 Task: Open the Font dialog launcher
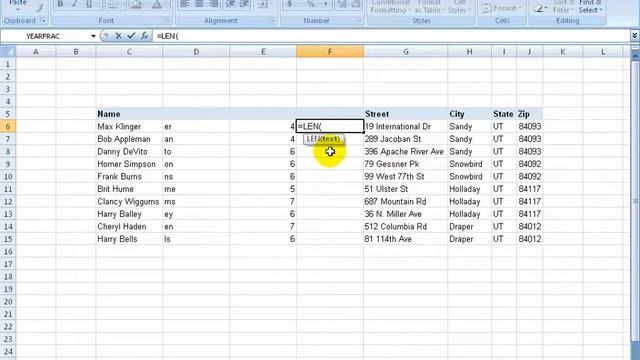pyautogui.click(x=167, y=20)
